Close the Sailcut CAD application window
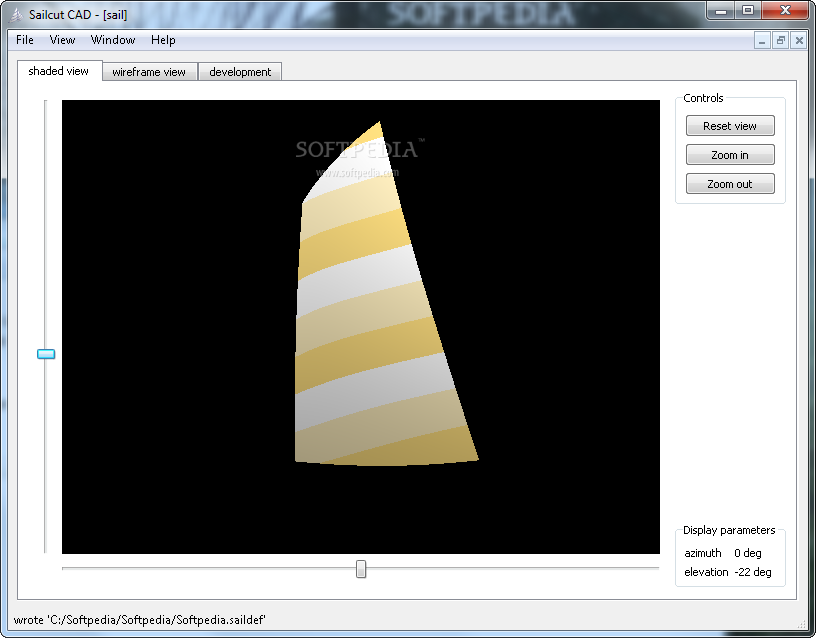This screenshot has height=638, width=816. (x=785, y=10)
